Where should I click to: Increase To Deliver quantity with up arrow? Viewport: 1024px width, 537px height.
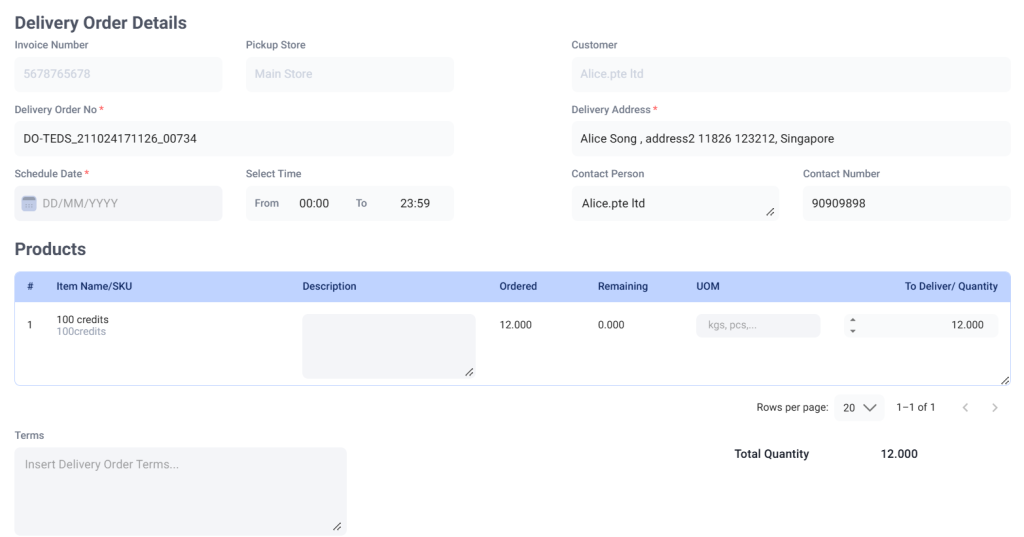coord(853,320)
